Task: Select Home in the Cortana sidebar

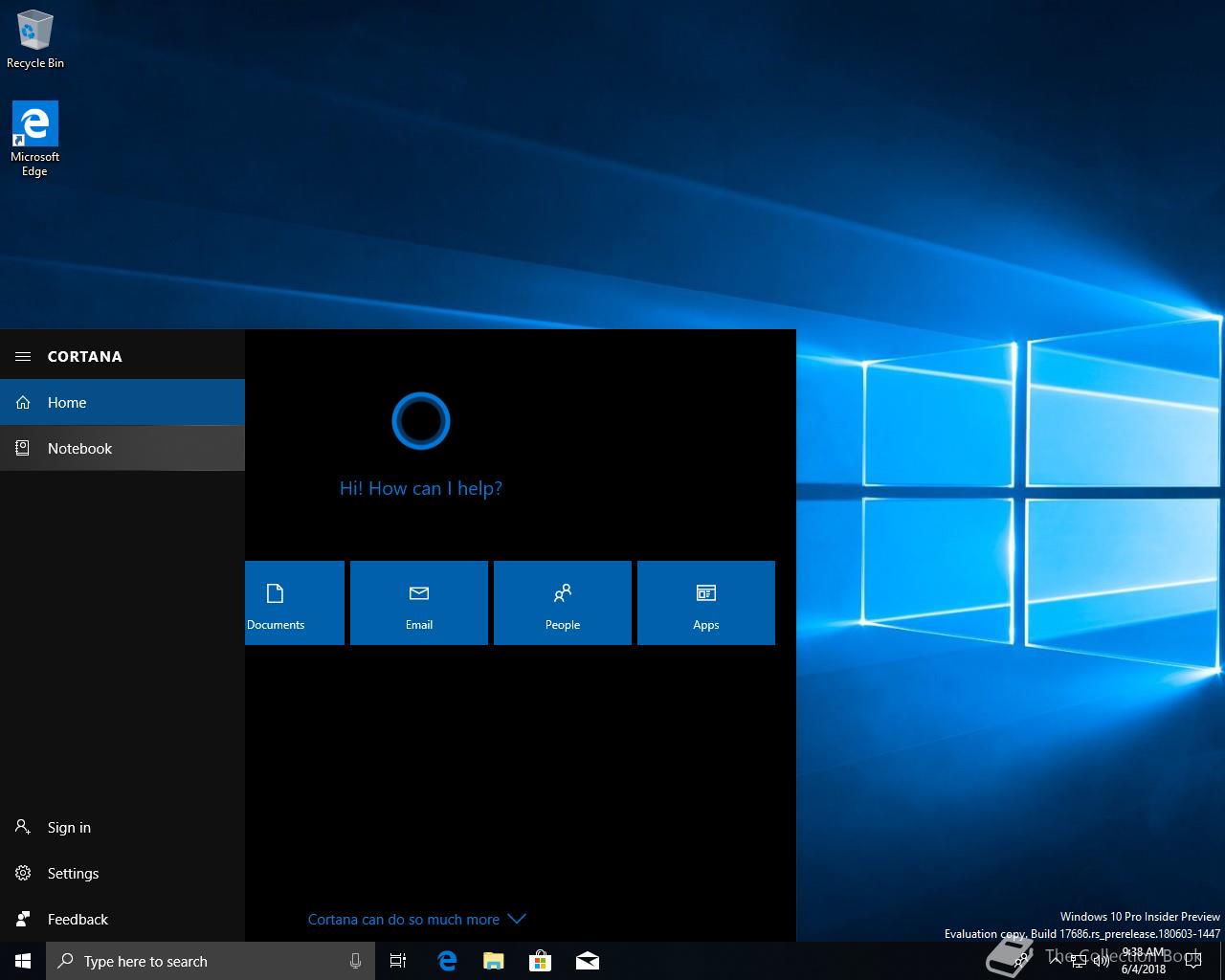Action: (x=122, y=402)
